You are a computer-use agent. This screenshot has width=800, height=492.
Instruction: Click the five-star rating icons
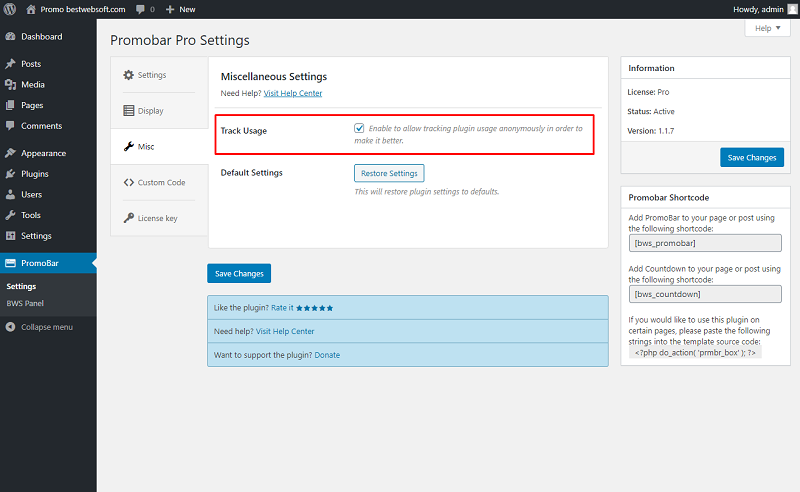pyautogui.click(x=315, y=308)
